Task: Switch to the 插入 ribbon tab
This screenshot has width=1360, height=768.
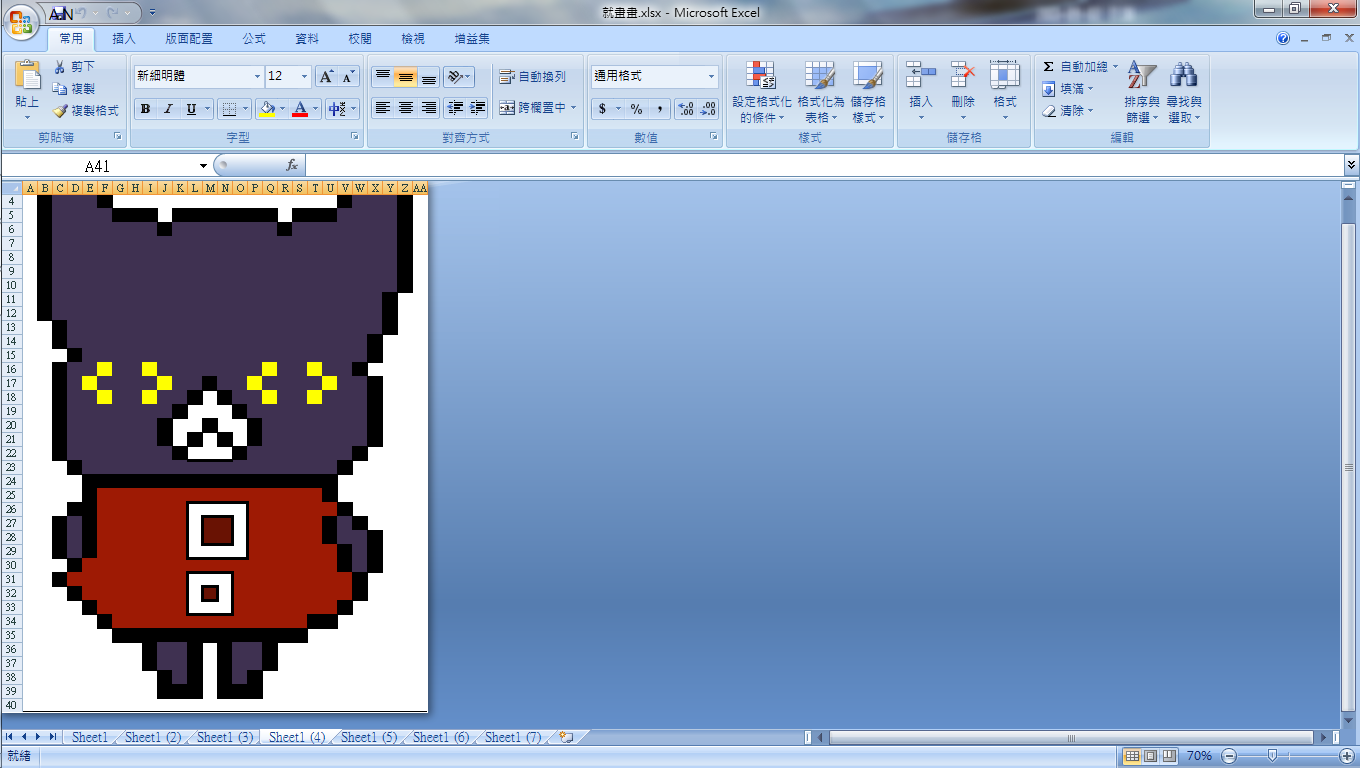Action: (124, 39)
